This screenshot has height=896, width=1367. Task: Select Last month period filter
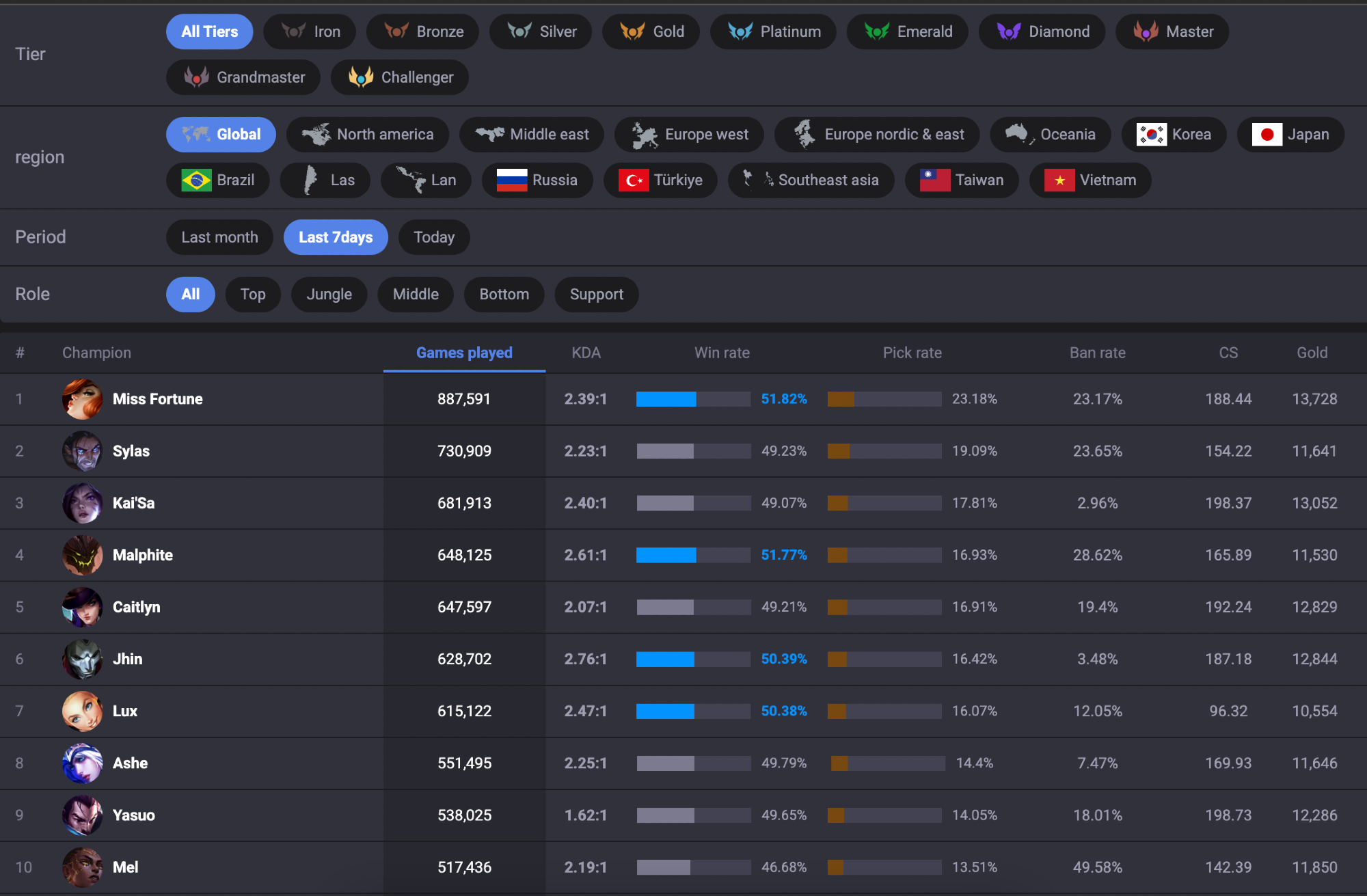coord(219,237)
